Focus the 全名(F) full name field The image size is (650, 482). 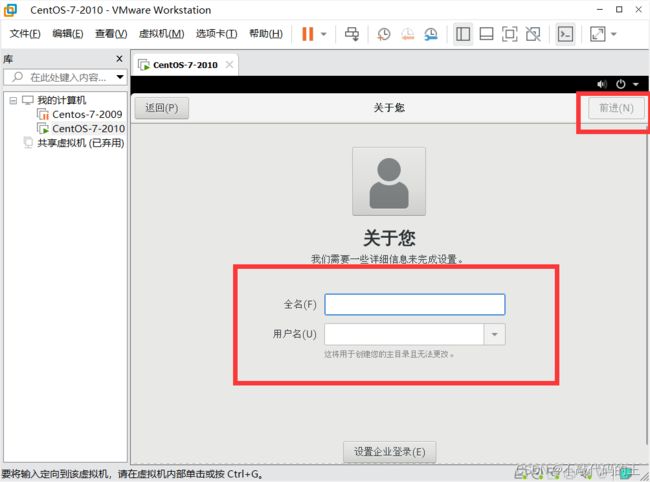(415, 305)
